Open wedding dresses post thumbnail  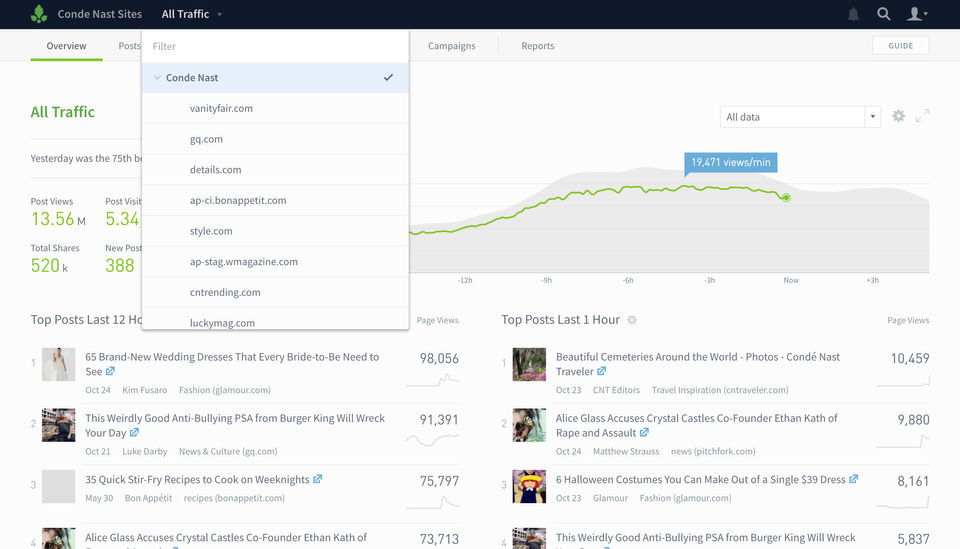tap(58, 364)
